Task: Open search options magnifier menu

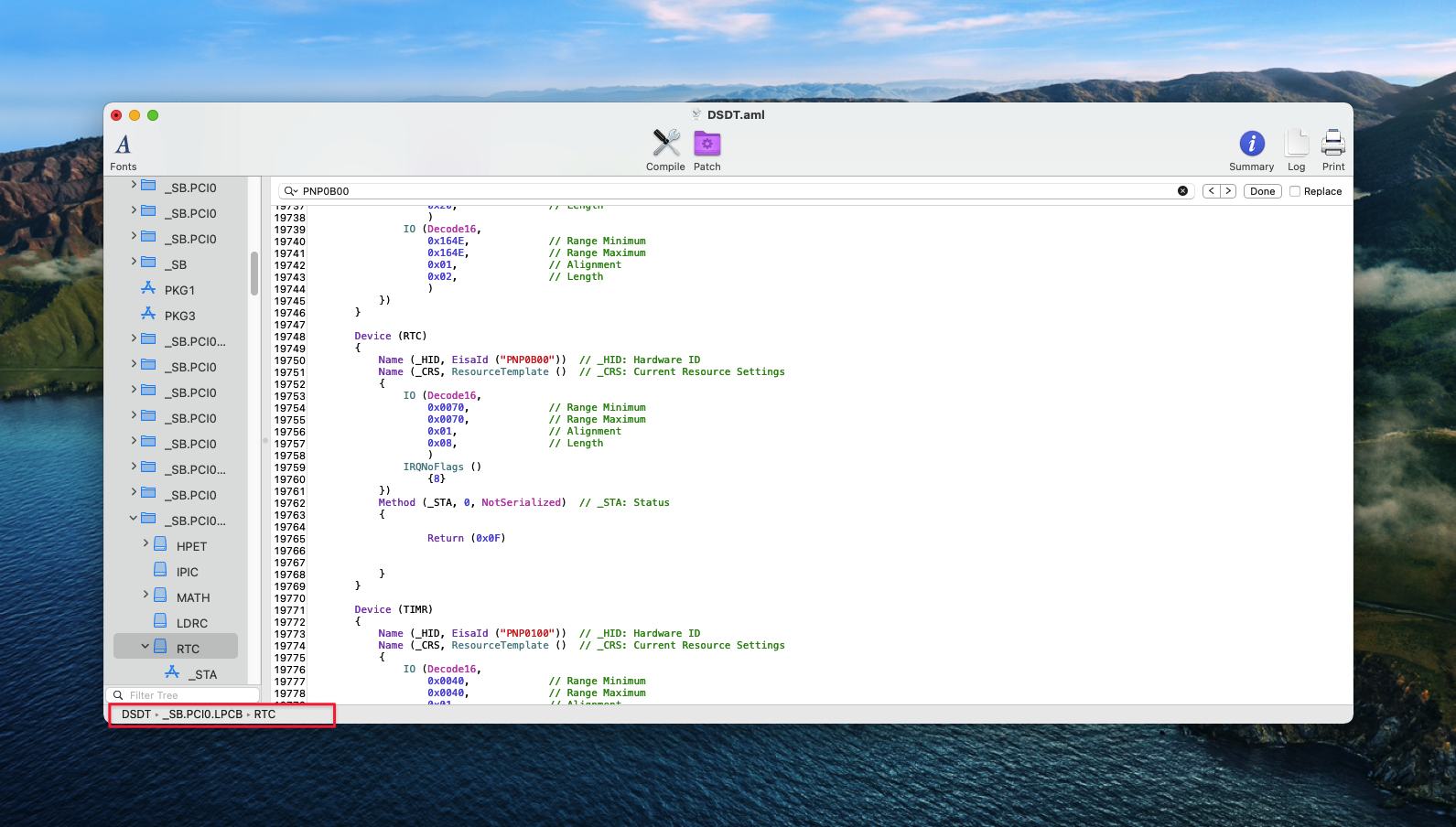Action: point(290,191)
